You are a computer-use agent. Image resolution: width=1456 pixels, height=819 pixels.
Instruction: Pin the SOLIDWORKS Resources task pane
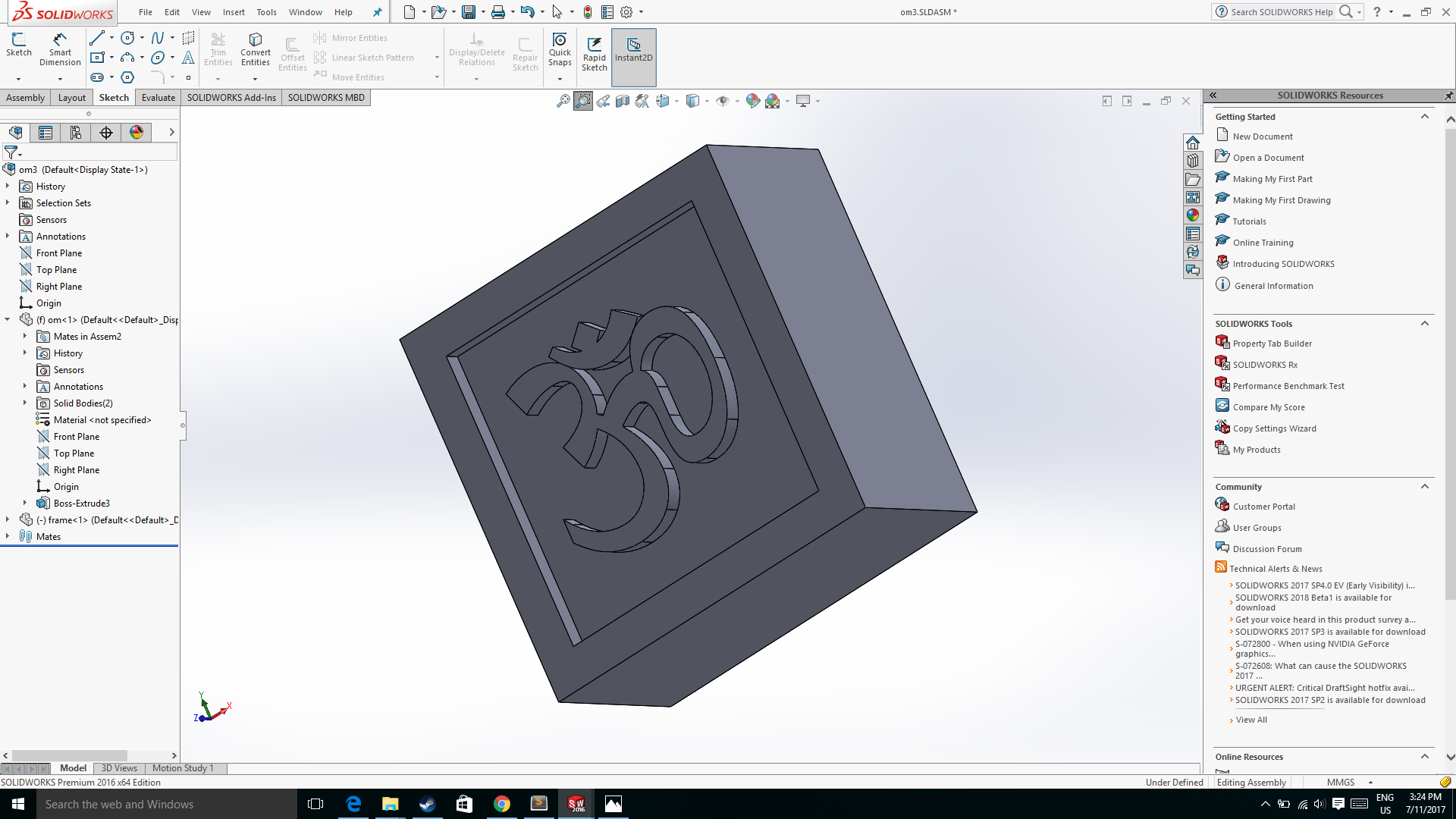pos(1448,96)
